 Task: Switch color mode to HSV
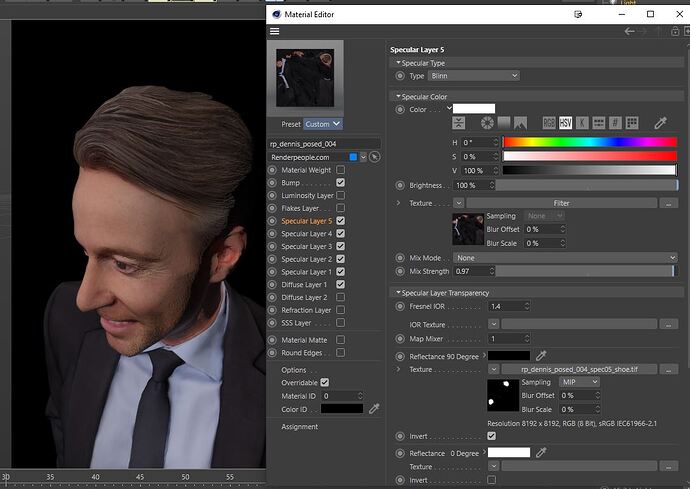tap(565, 123)
